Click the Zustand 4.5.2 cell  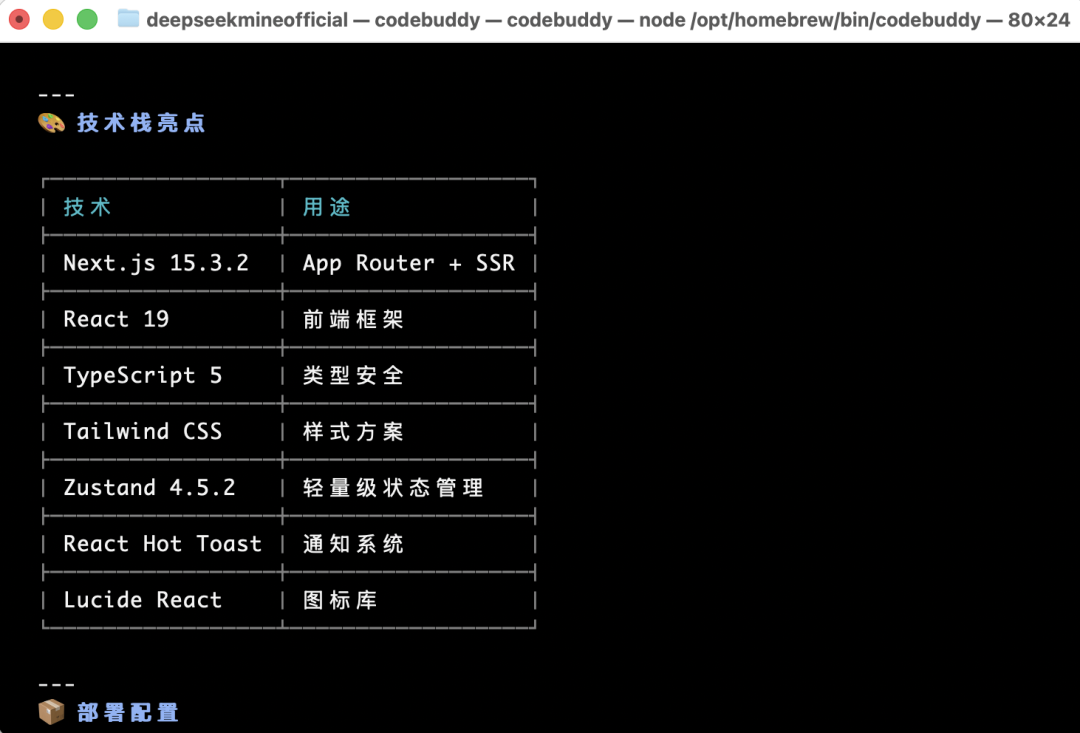[149, 487]
